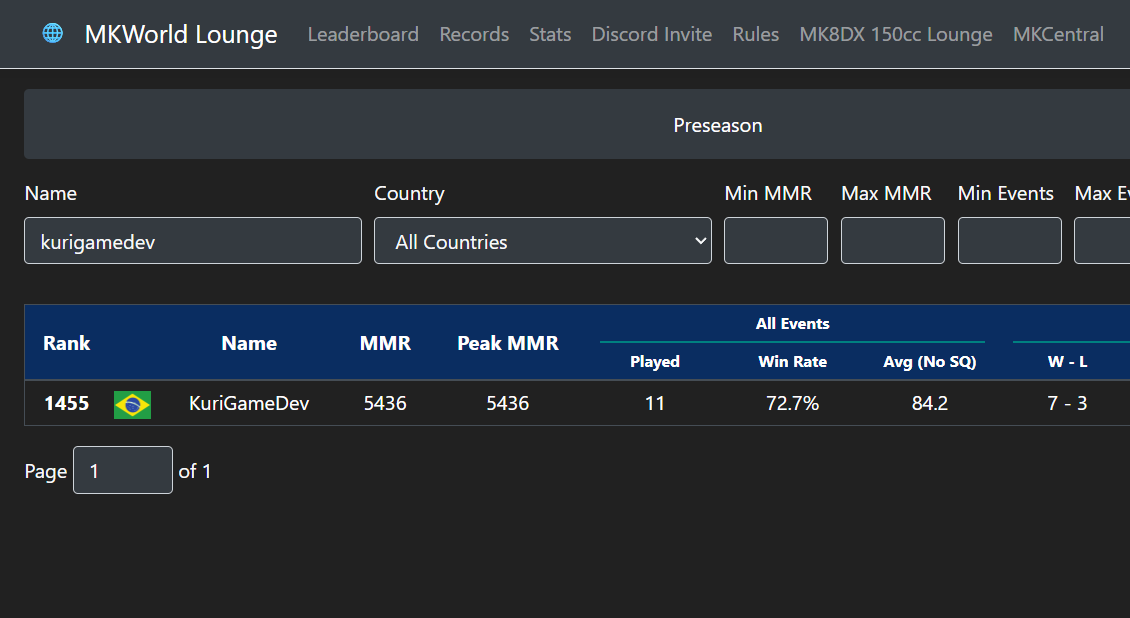Click the Max MMR label
This screenshot has height=618, width=1130.
tap(886, 193)
